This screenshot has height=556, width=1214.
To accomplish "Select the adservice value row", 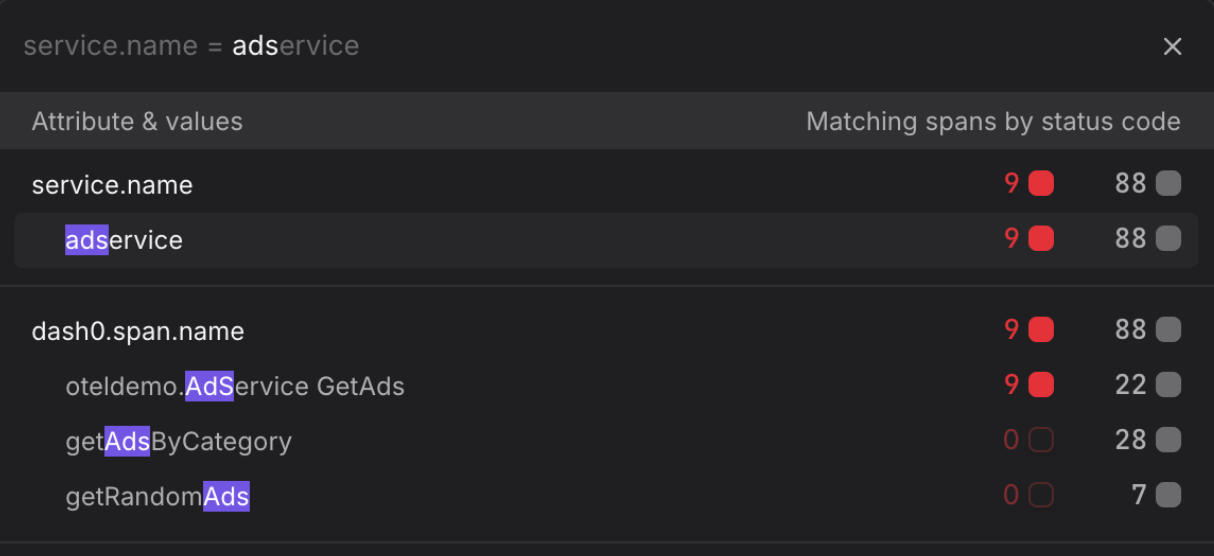I will [x=606, y=240].
